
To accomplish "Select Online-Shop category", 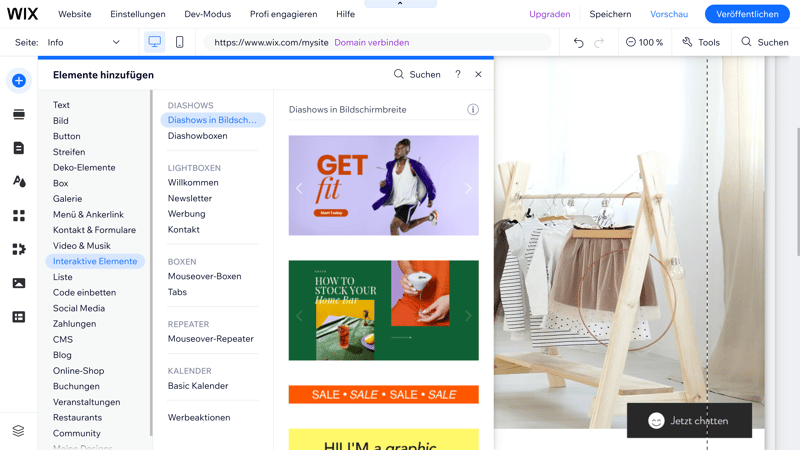I will coord(79,370).
